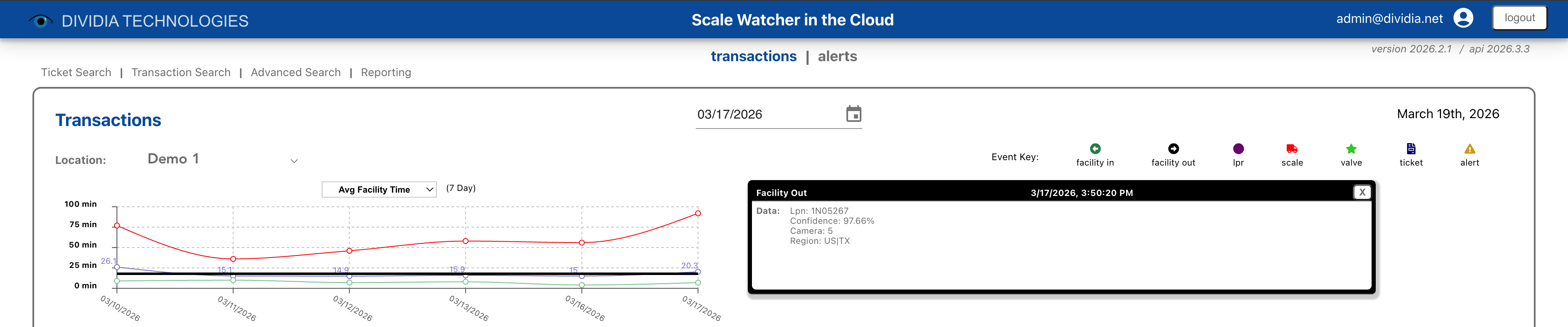Click the blue ticket document icon
Image resolution: width=1568 pixels, height=327 pixels.
(x=1410, y=149)
